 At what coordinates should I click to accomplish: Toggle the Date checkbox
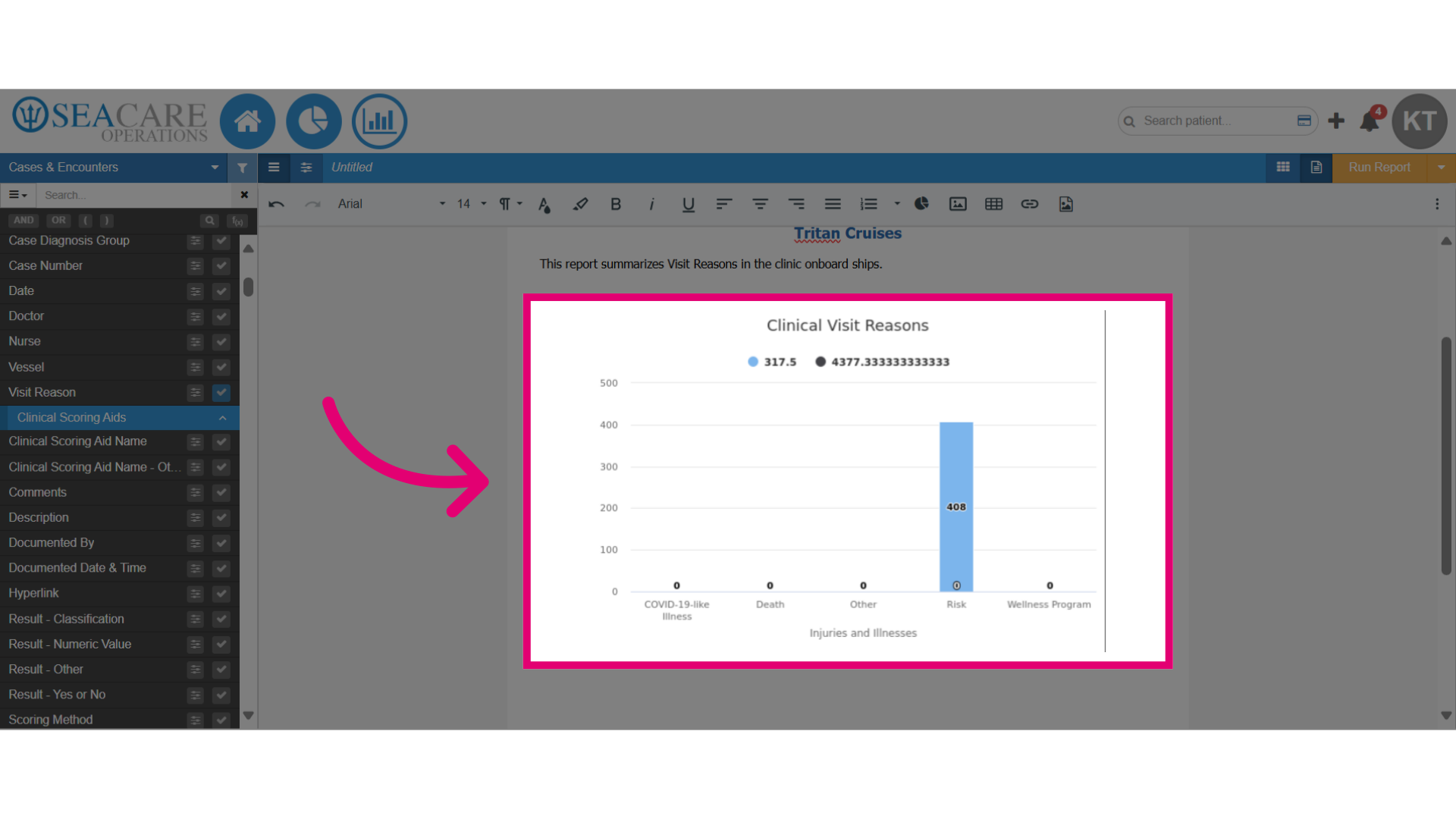pyautogui.click(x=221, y=291)
